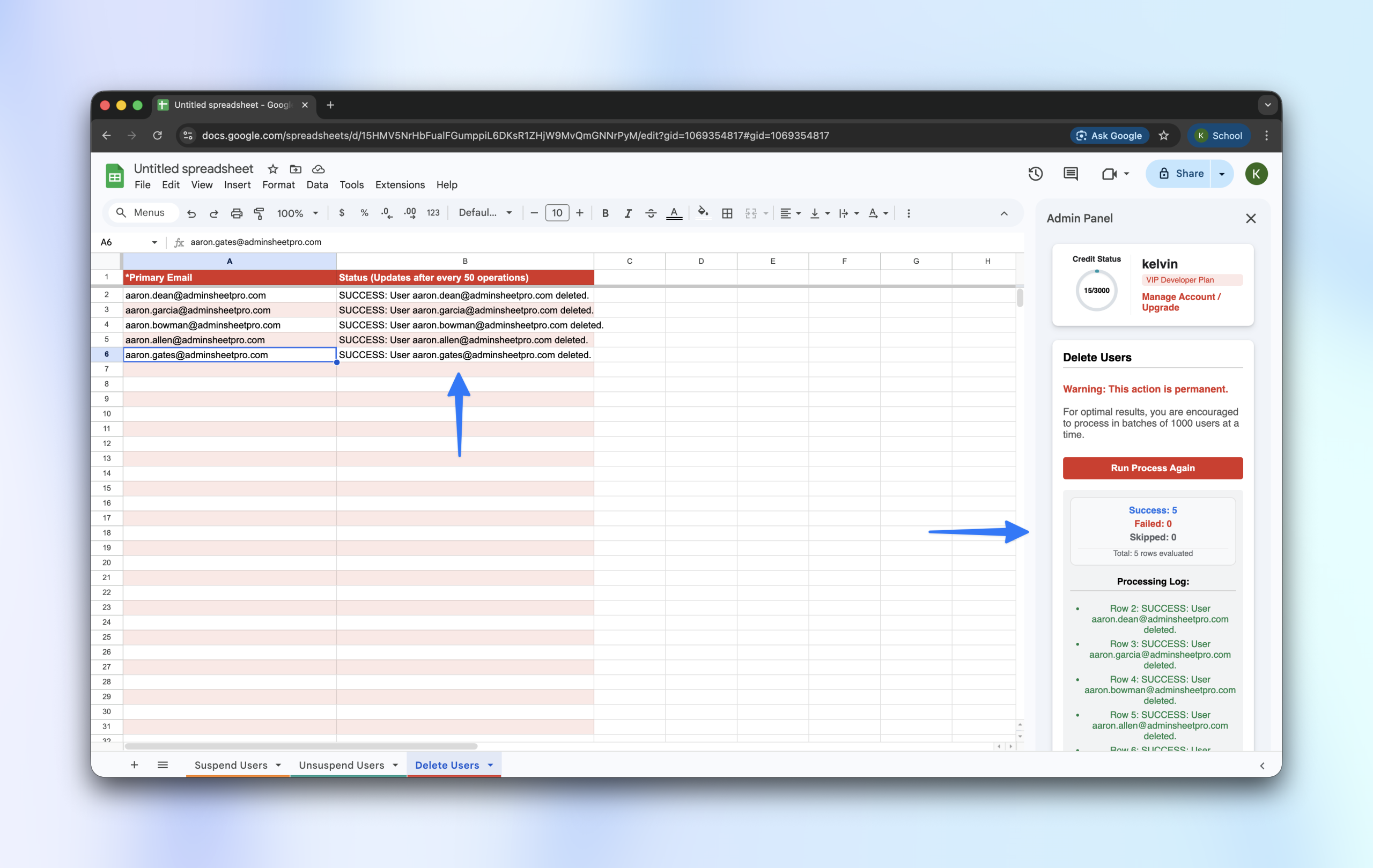Click the text color icon
This screenshot has width=1373, height=868.
(x=674, y=213)
